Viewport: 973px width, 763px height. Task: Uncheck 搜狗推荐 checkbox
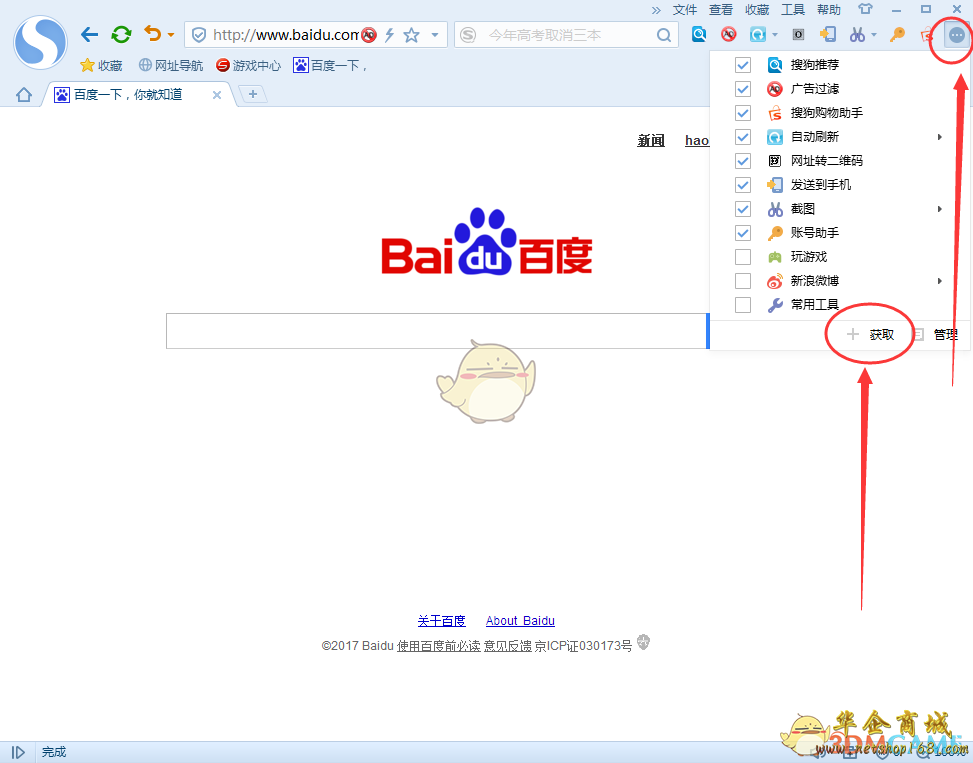pos(743,65)
